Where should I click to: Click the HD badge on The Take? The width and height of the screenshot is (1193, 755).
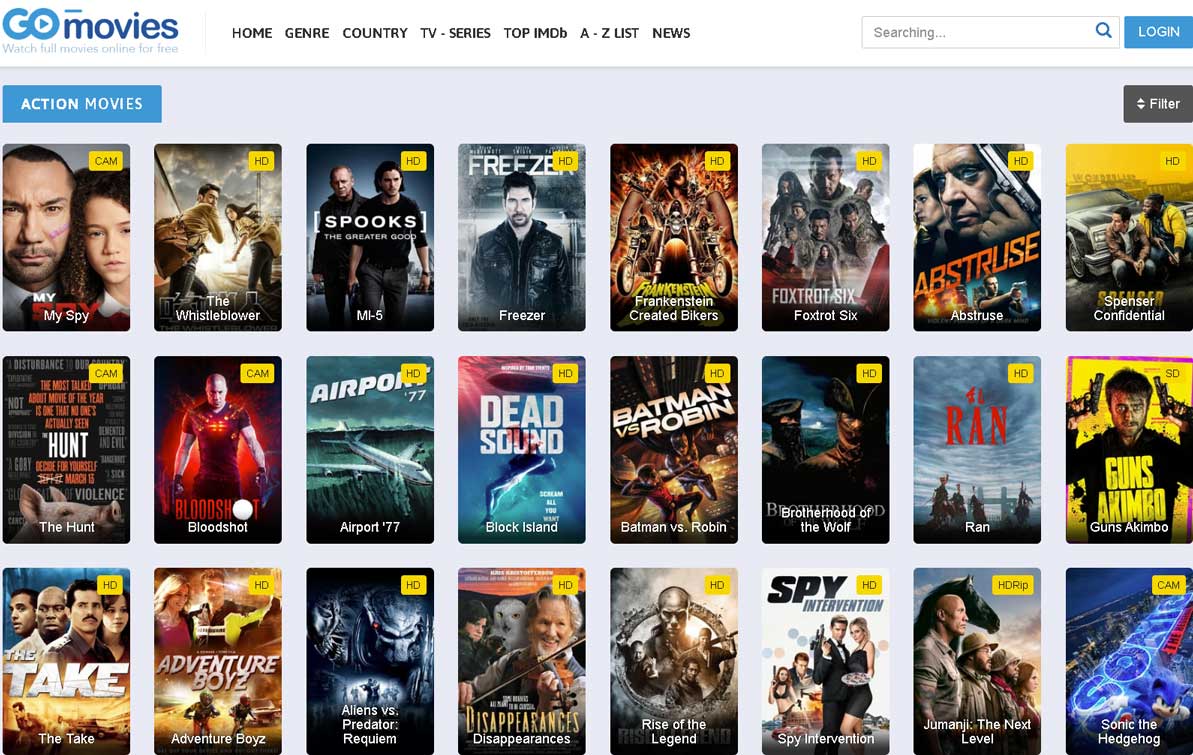110,585
